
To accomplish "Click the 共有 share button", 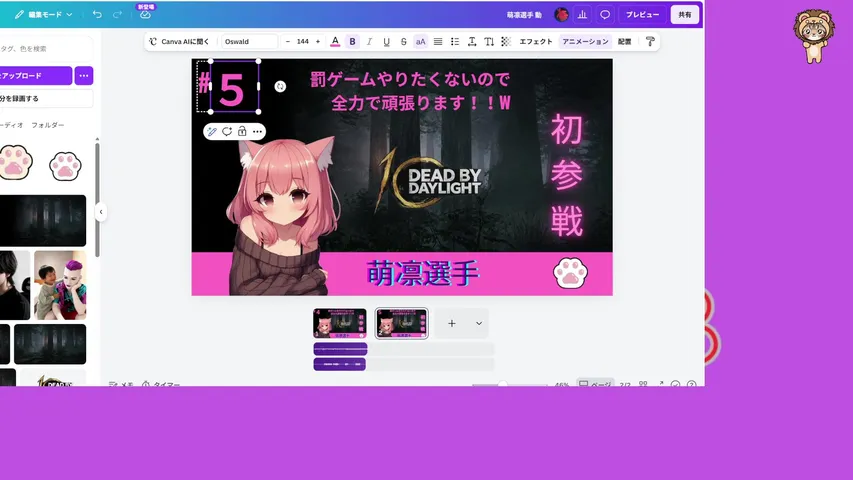I will point(685,15).
